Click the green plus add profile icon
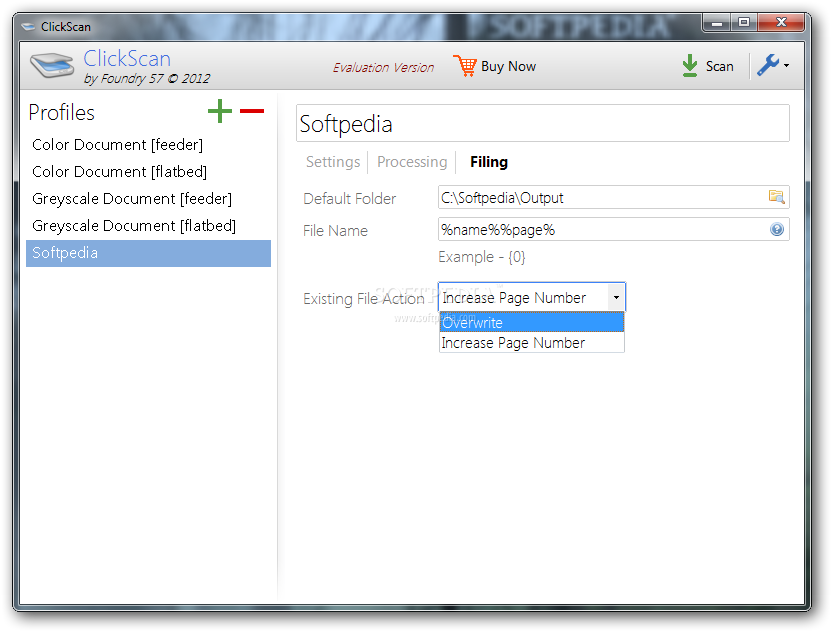Screen dimensions: 832x632 (x=220, y=111)
